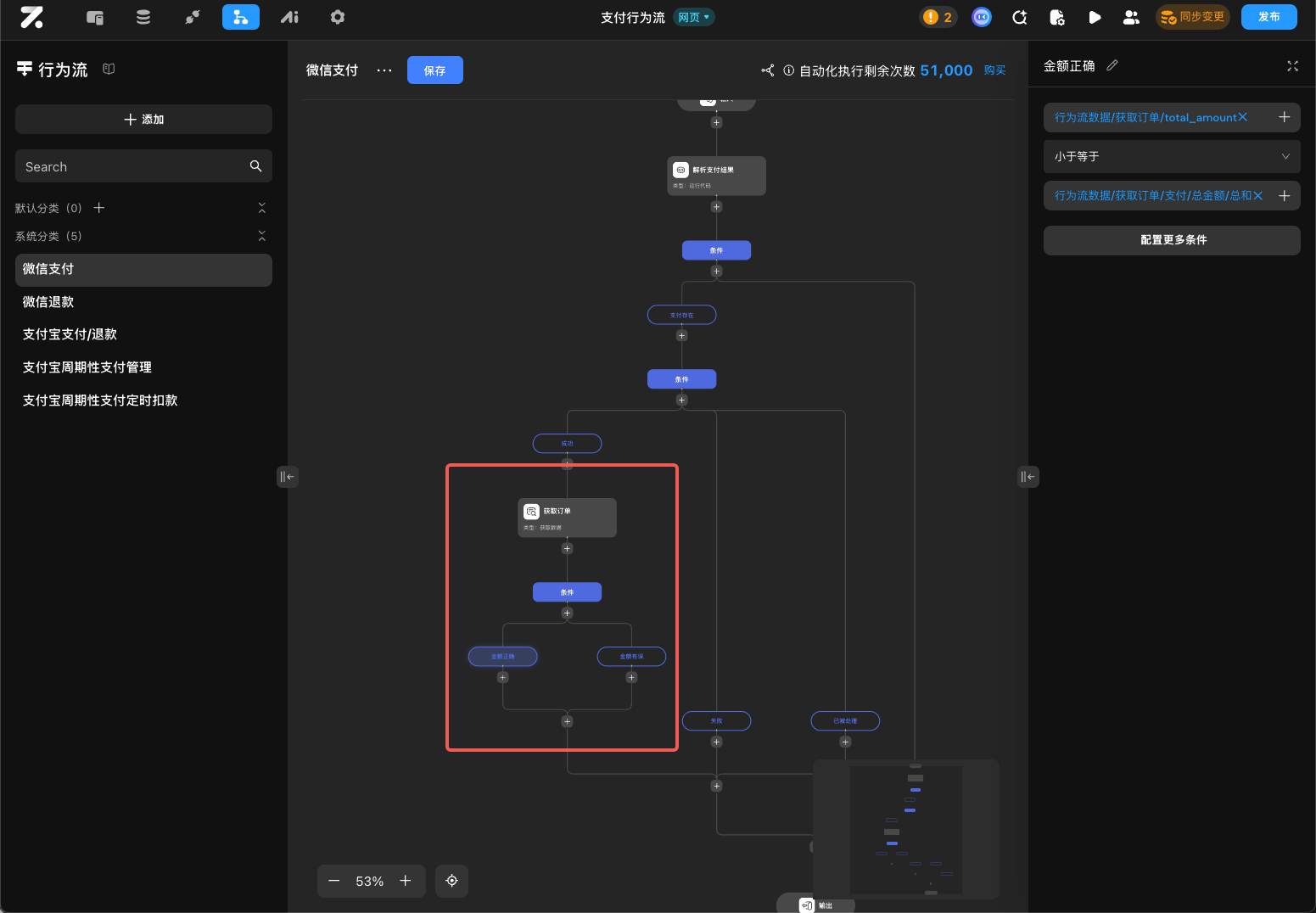Open the collaborators people icon
The width and height of the screenshot is (1316, 913).
coord(1131,17)
